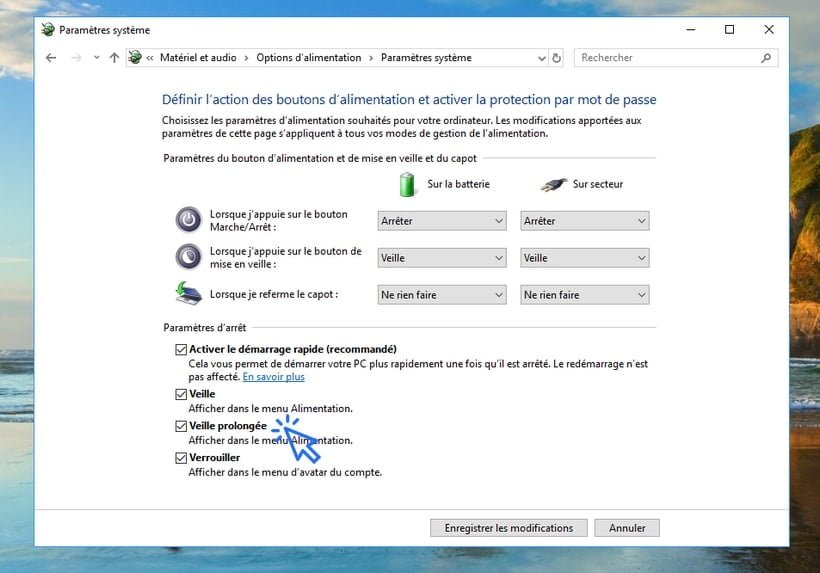Toggle the Veille checkbox
This screenshot has width=820, height=573.
(181, 394)
